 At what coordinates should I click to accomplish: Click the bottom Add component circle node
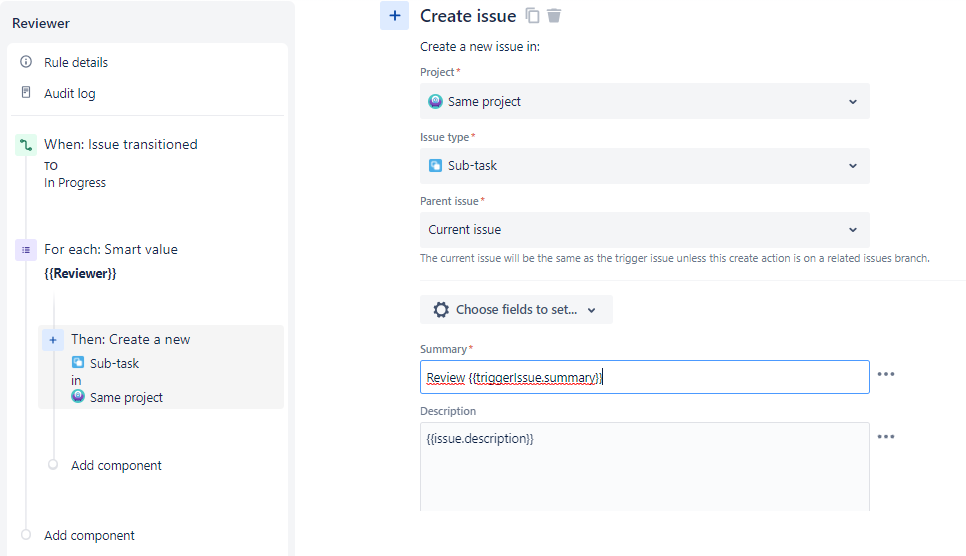pos(26,534)
